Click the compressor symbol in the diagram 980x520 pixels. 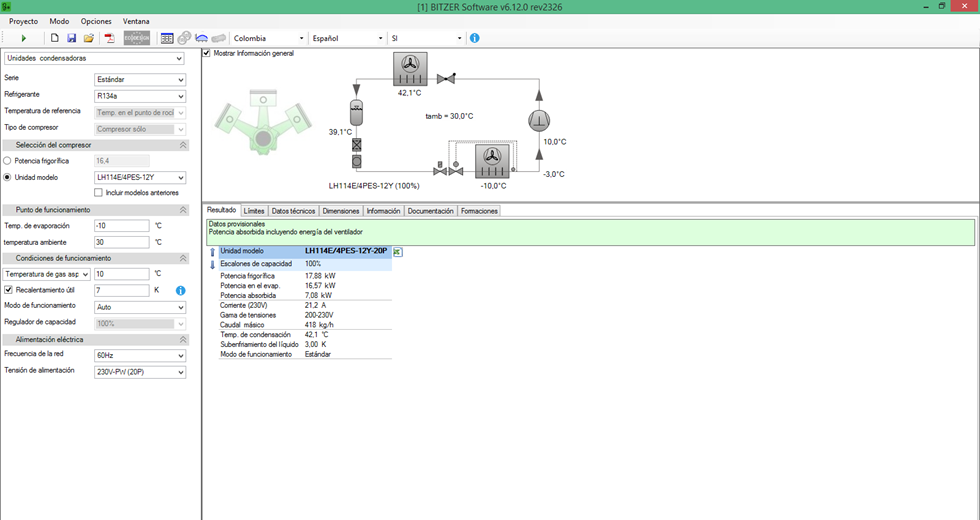point(539,121)
